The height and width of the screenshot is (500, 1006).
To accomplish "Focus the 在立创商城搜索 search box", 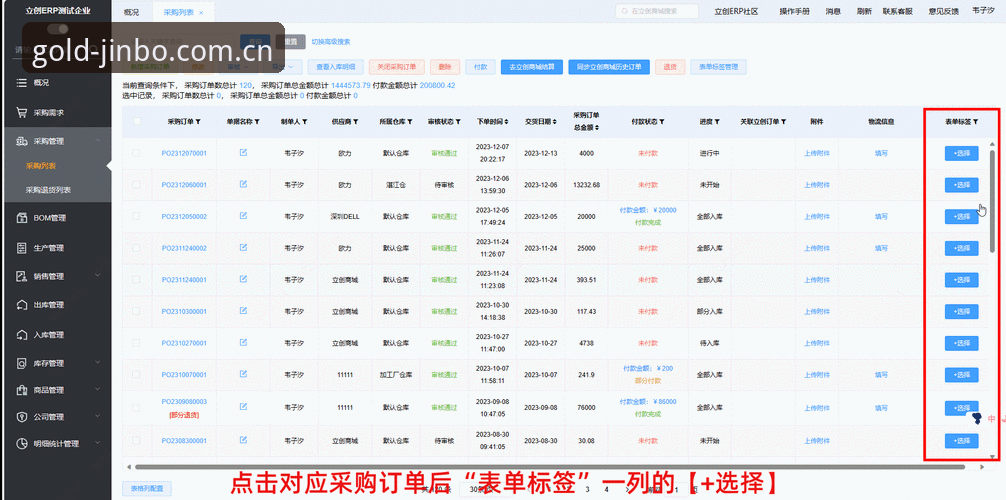I will [x=657, y=11].
